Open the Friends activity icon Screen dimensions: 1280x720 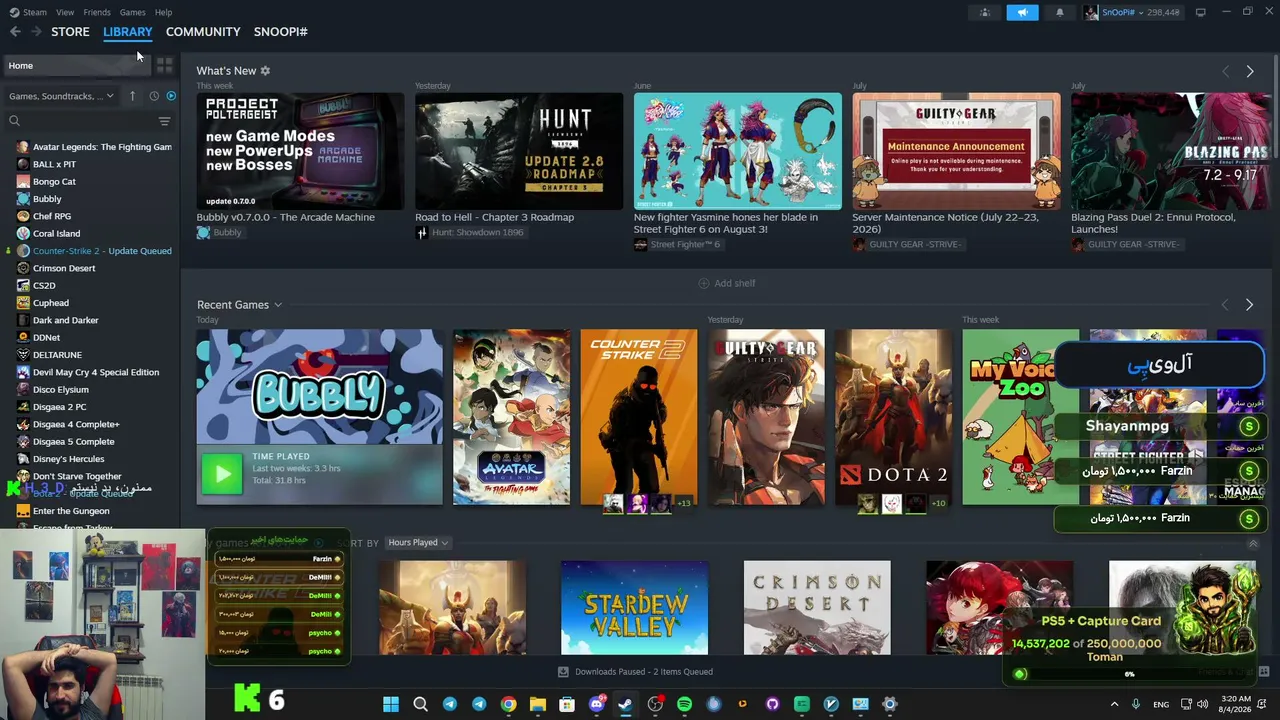point(985,12)
